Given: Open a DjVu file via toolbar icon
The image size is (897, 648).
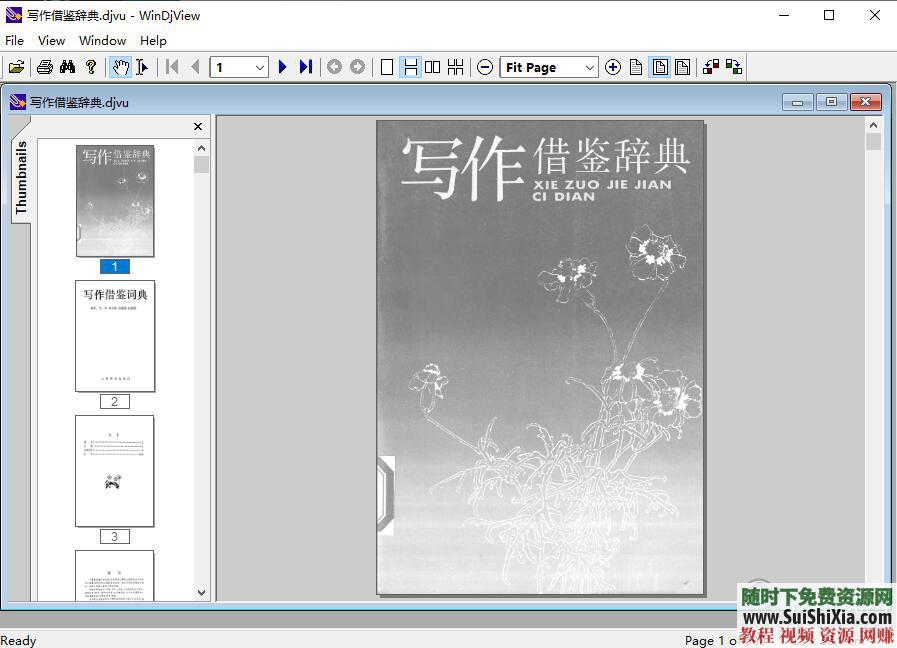Looking at the screenshot, I should [16, 67].
